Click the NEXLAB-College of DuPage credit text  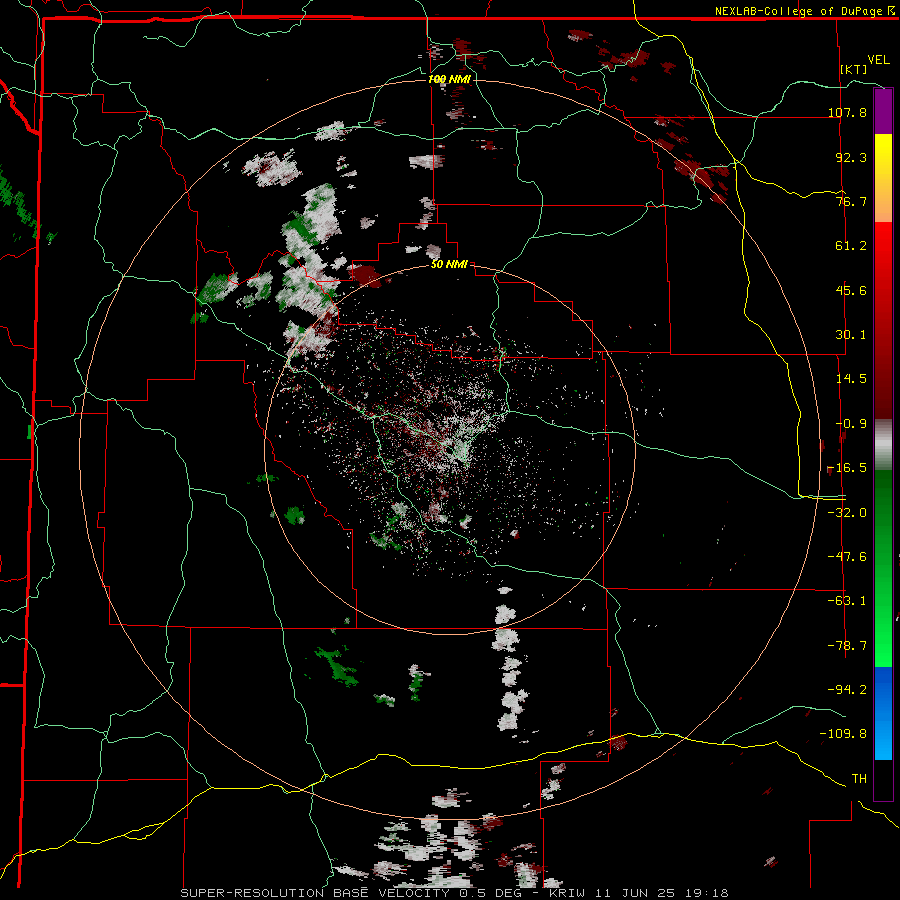pos(800,11)
